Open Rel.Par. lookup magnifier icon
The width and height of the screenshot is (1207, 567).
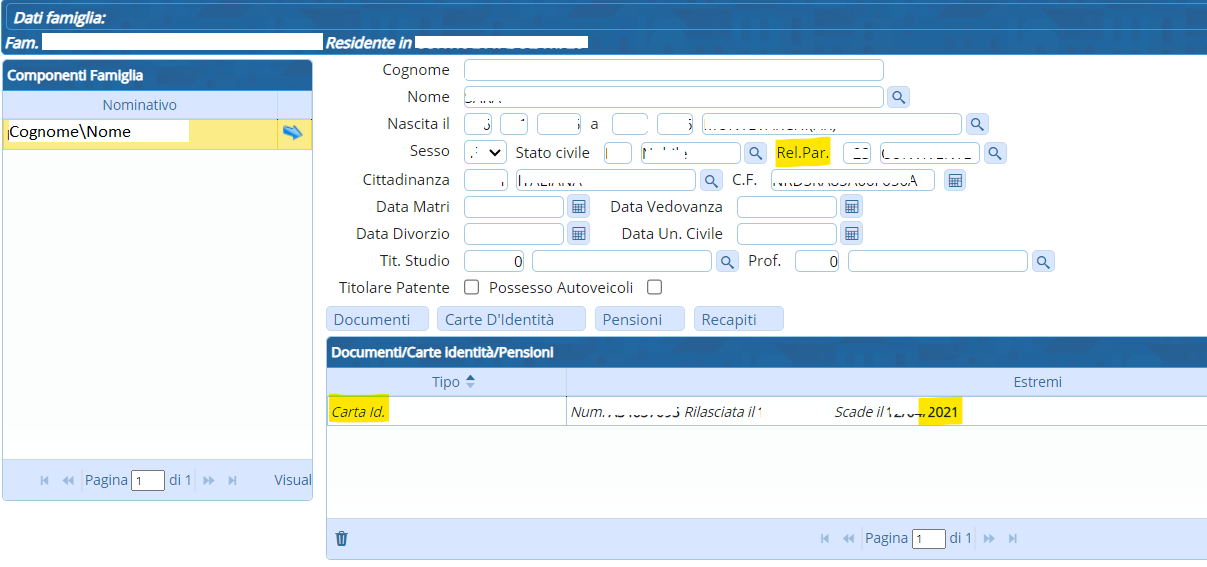994,153
